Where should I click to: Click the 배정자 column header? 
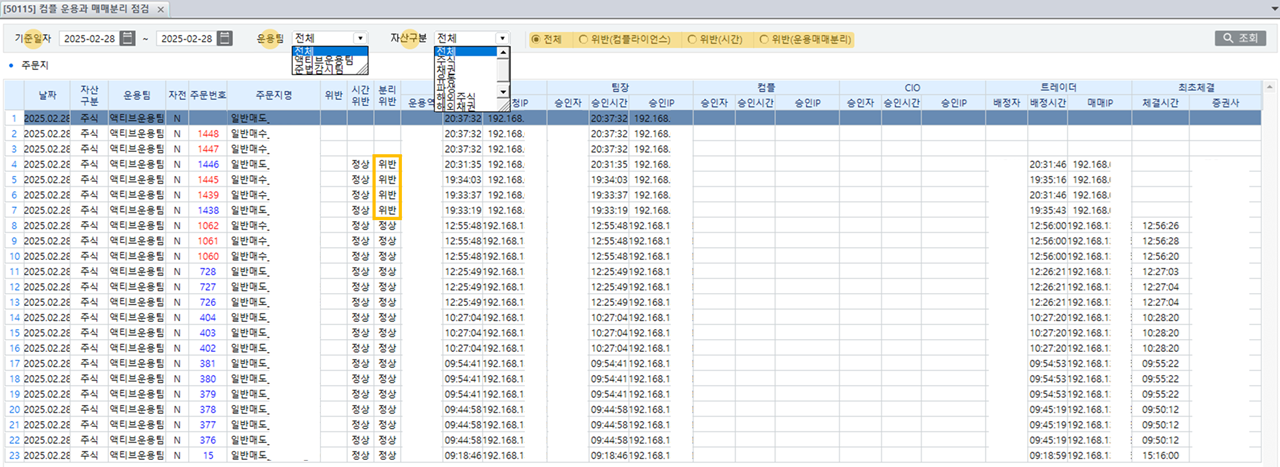coord(1006,102)
